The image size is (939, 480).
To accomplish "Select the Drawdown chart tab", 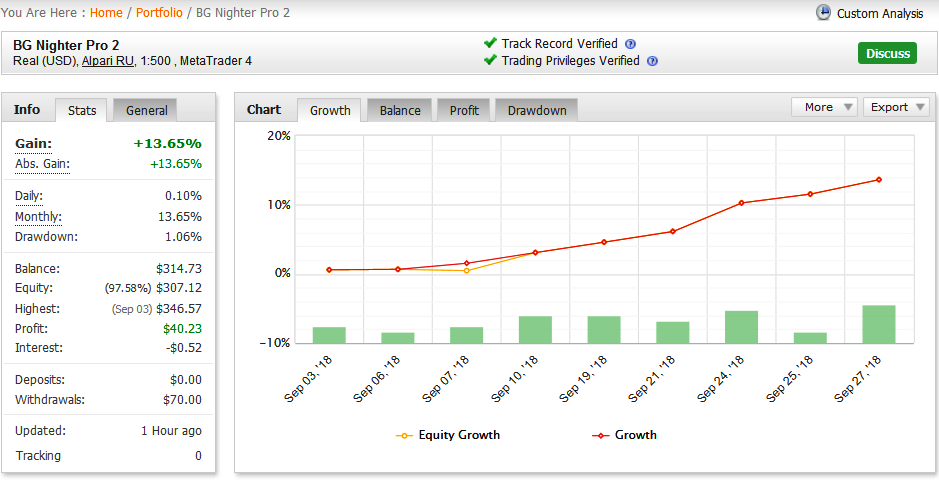I will (x=537, y=111).
